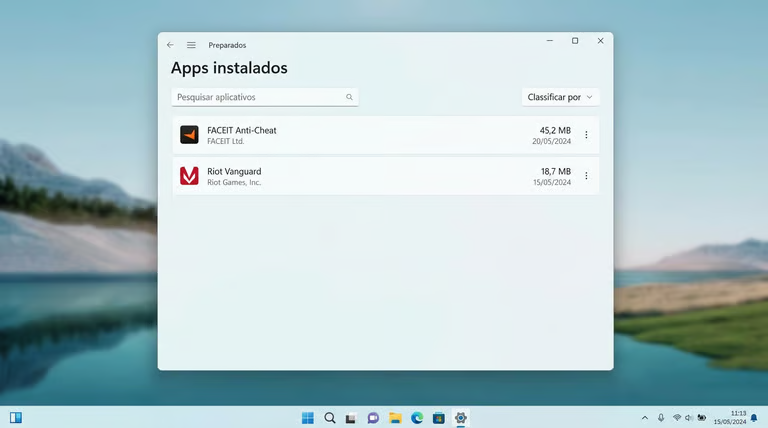768x428 pixels.
Task: Open taskbar Search
Action: (330, 418)
